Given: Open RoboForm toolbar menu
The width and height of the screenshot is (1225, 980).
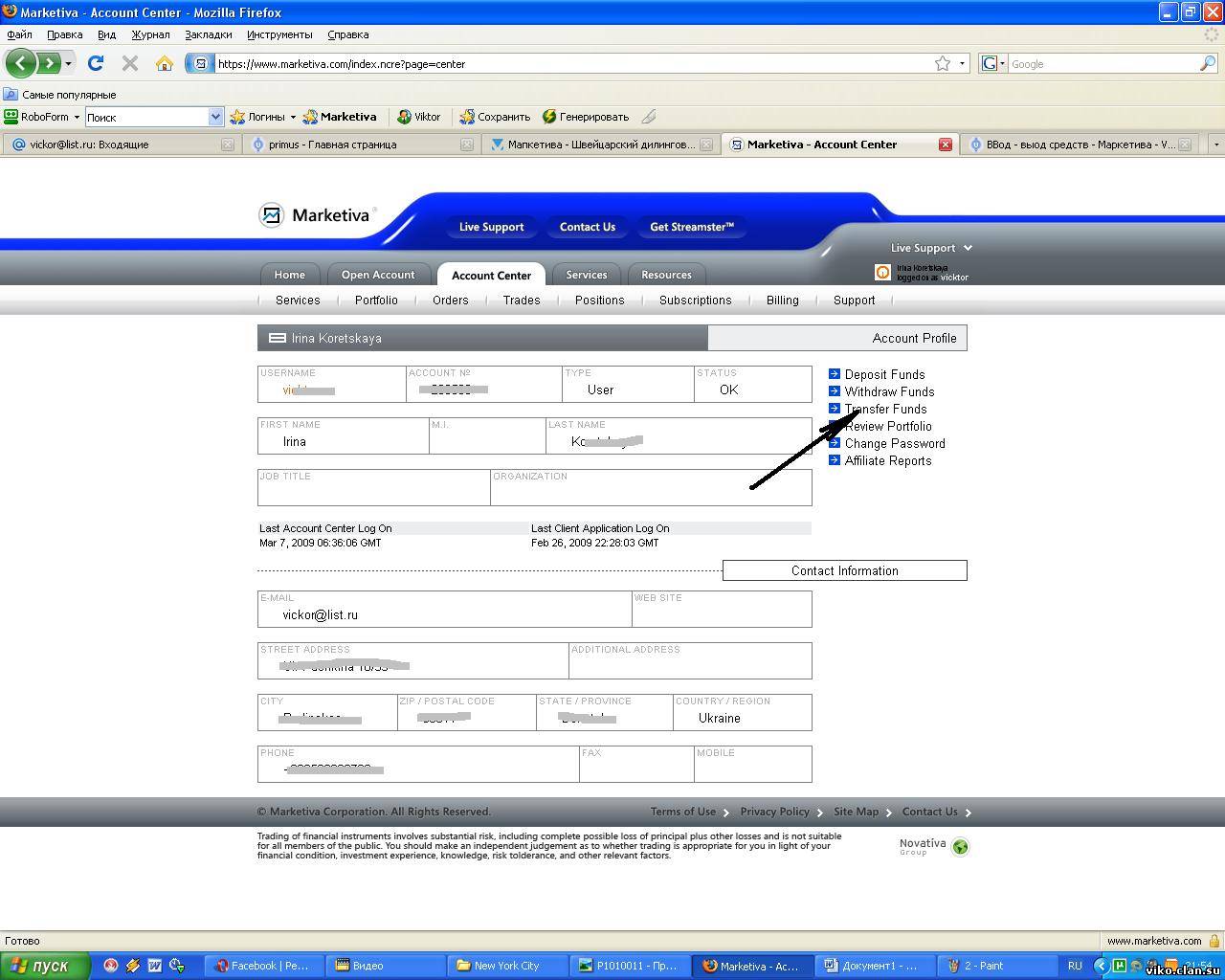Looking at the screenshot, I should click(41, 117).
